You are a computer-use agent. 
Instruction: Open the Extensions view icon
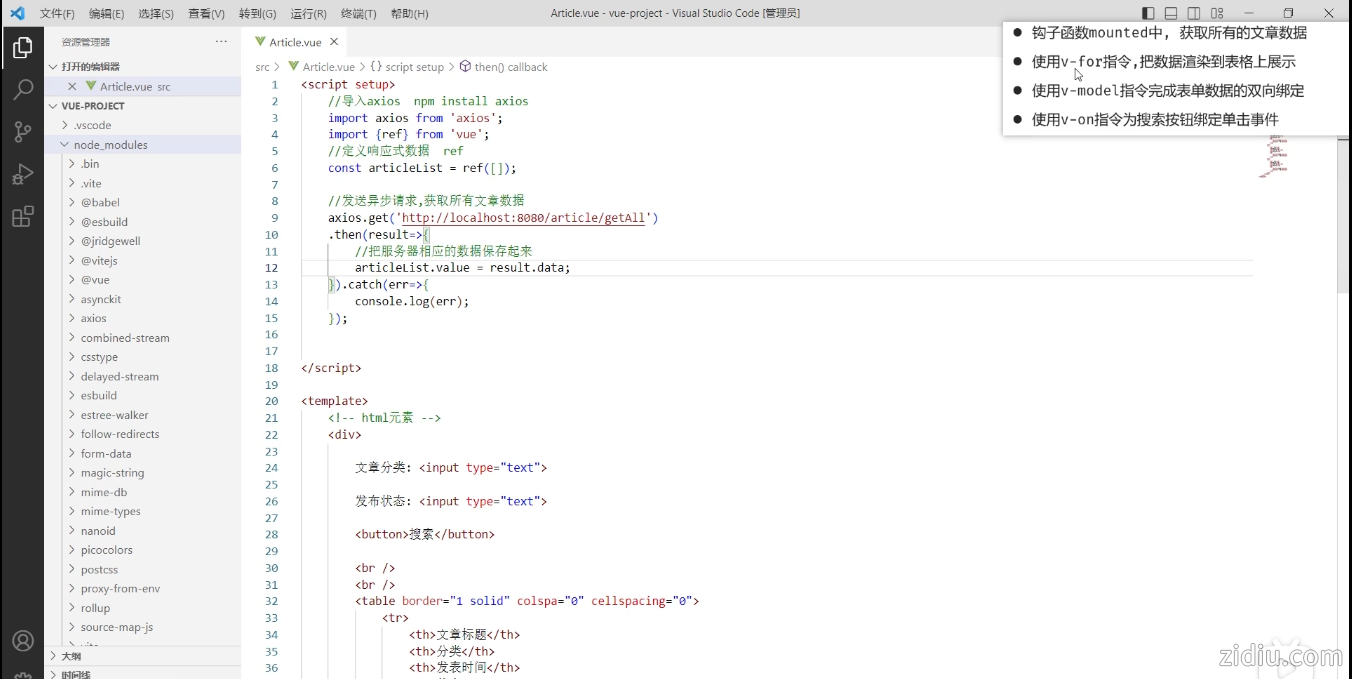pyautogui.click(x=22, y=217)
